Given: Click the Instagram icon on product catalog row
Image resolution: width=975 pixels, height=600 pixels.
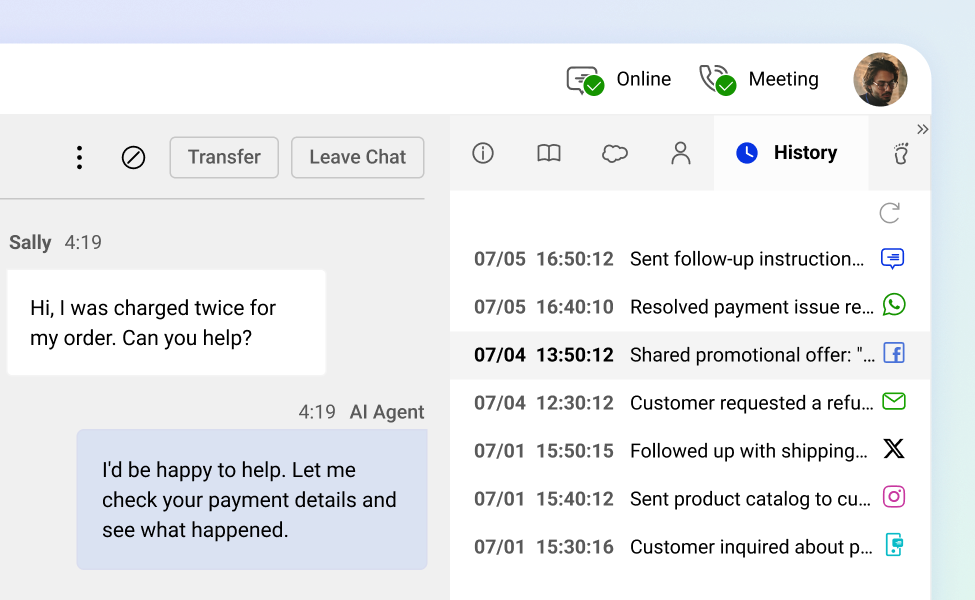Looking at the screenshot, I should click(894, 496).
